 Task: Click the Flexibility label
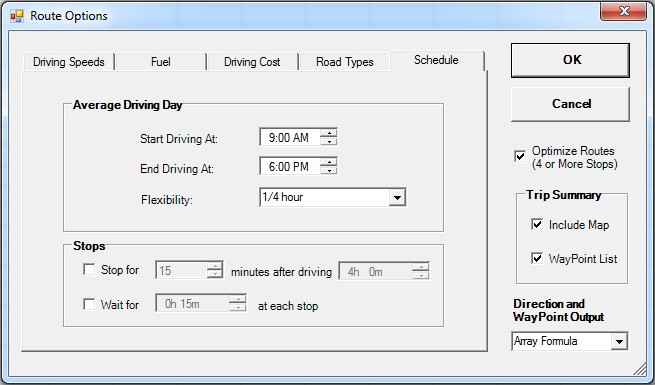pyautogui.click(x=167, y=200)
